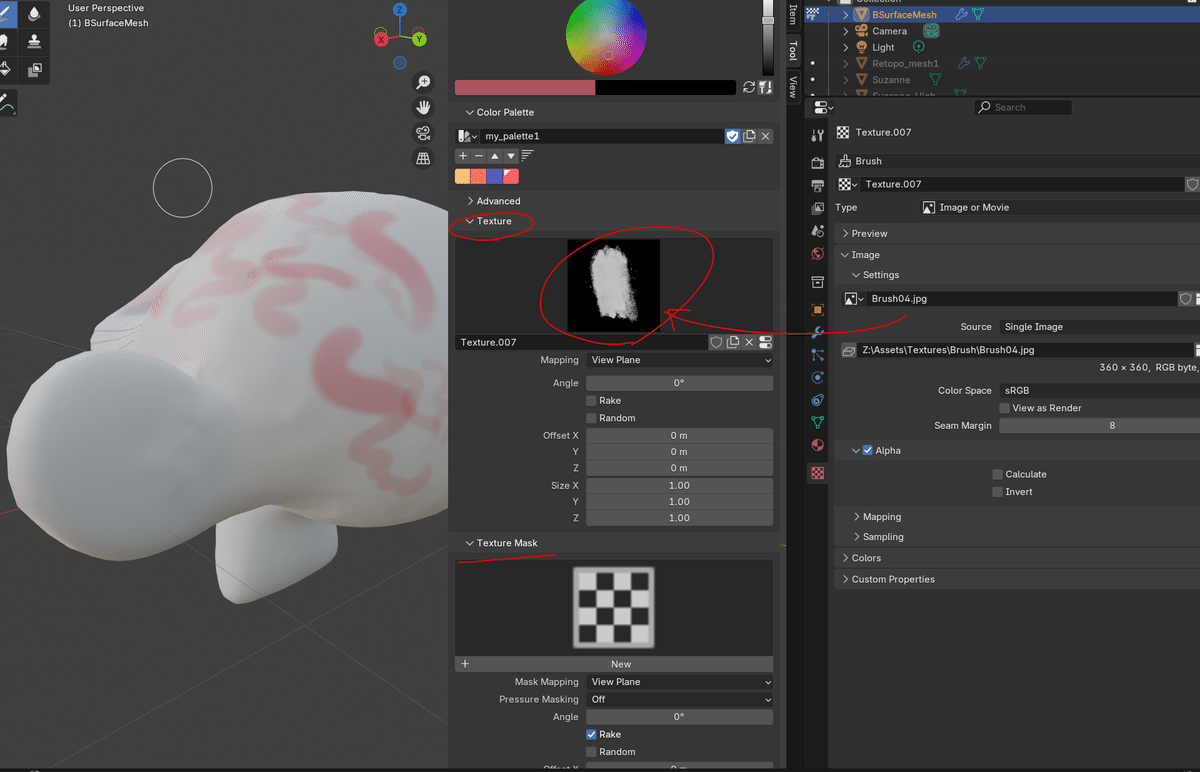Viewport: 1200px width, 772px height.
Task: Click the Z axis on navigation gizmo
Action: pos(400,10)
